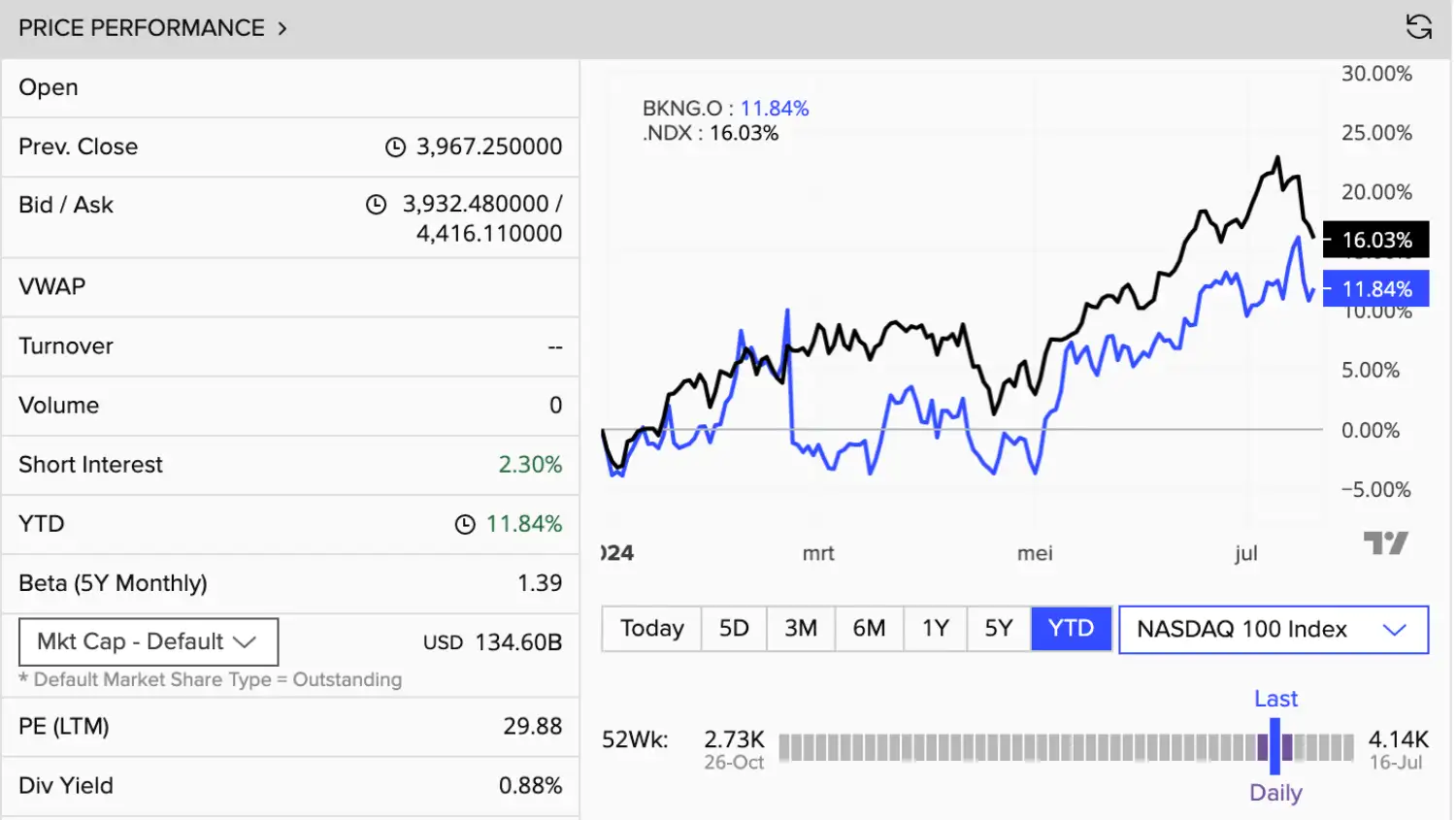Screen dimensions: 1456x820
Task: Click the YTD value 11.84% in table
Action: point(524,524)
